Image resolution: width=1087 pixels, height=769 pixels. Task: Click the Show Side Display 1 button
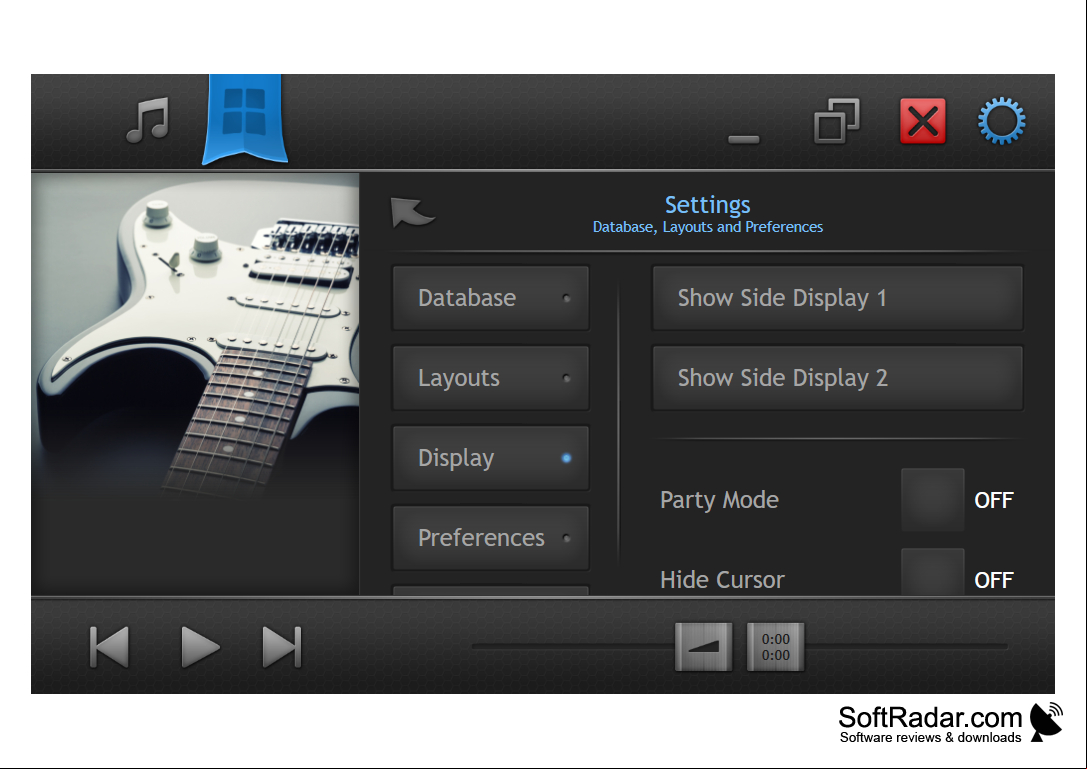point(837,298)
